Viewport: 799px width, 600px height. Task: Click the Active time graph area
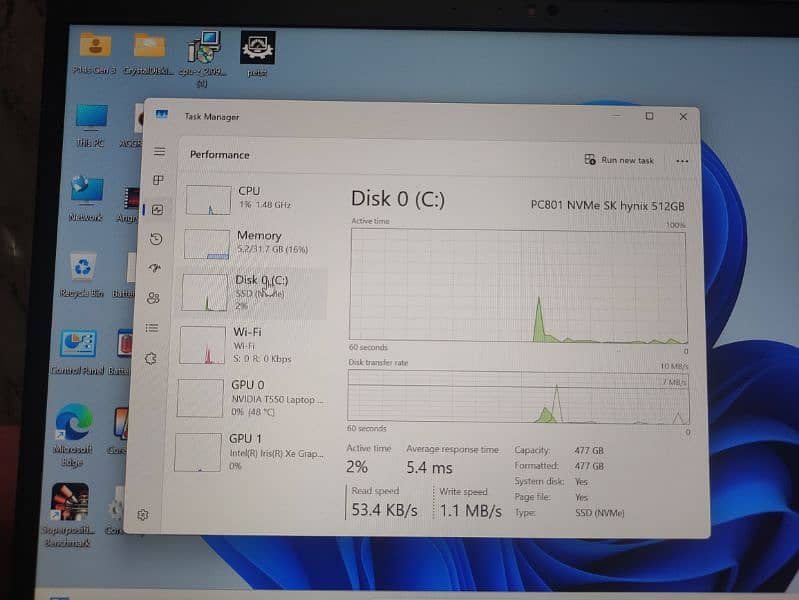point(518,285)
